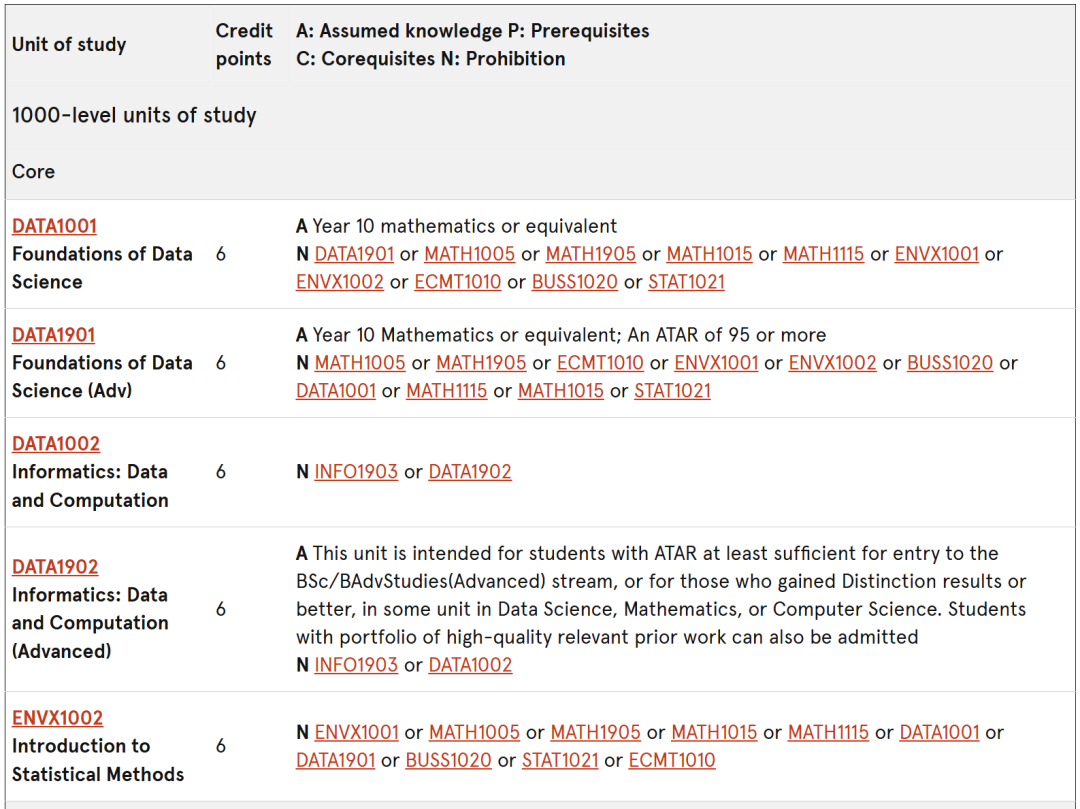Open the DATA1901 unit heading link
Screen dimensions: 1080x809
click(53, 335)
